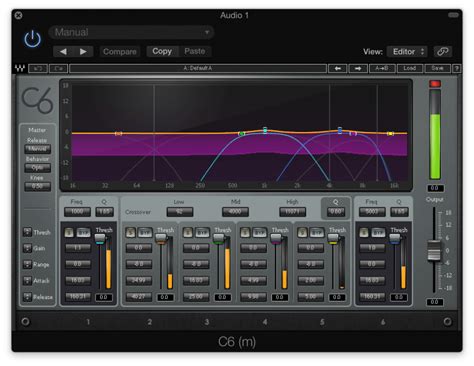Click the master Range stepper

(27, 264)
